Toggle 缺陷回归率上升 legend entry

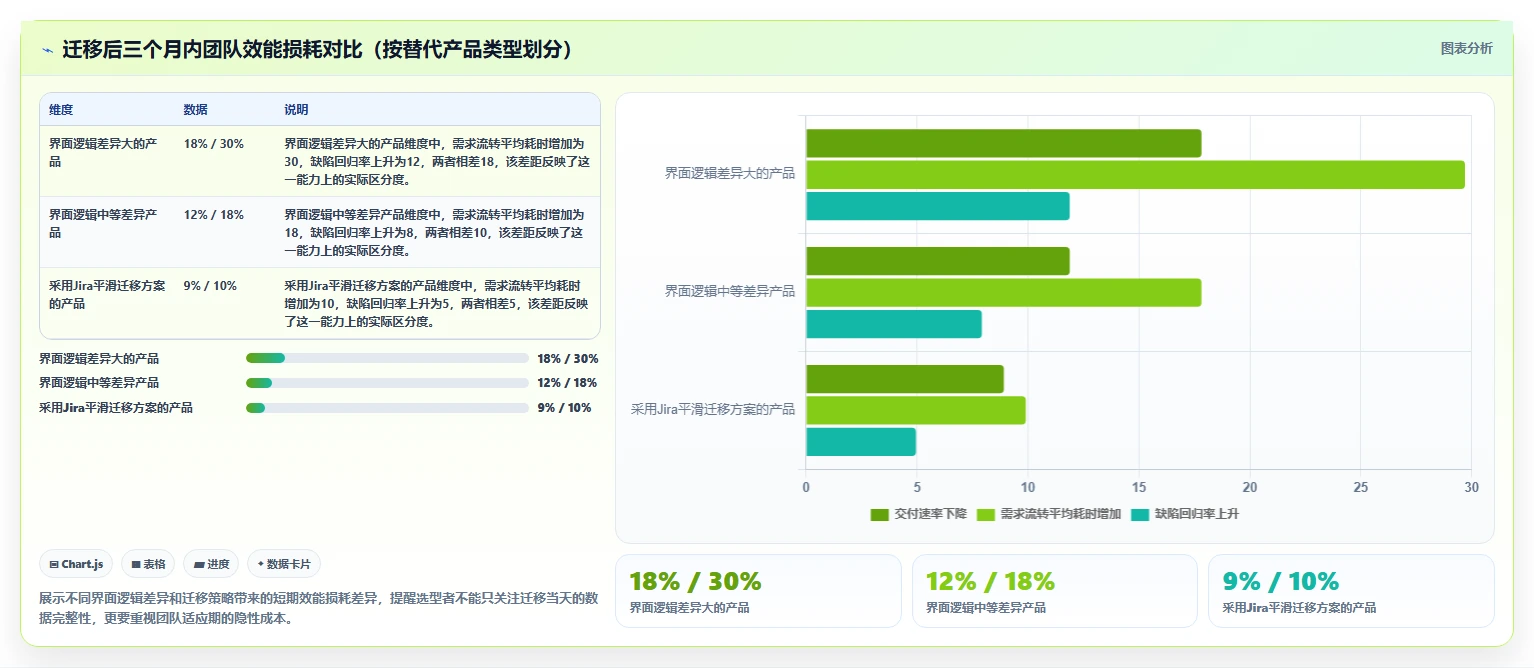coord(1184,514)
